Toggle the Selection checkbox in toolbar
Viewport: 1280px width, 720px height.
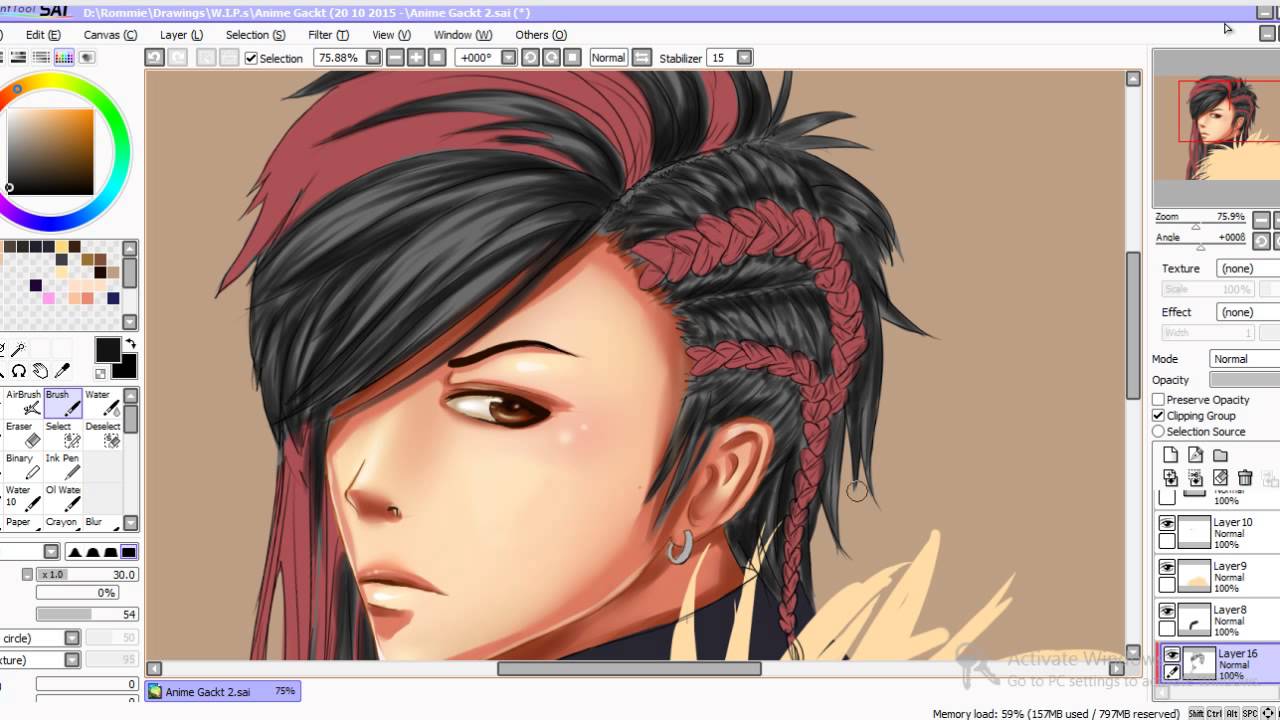point(251,58)
